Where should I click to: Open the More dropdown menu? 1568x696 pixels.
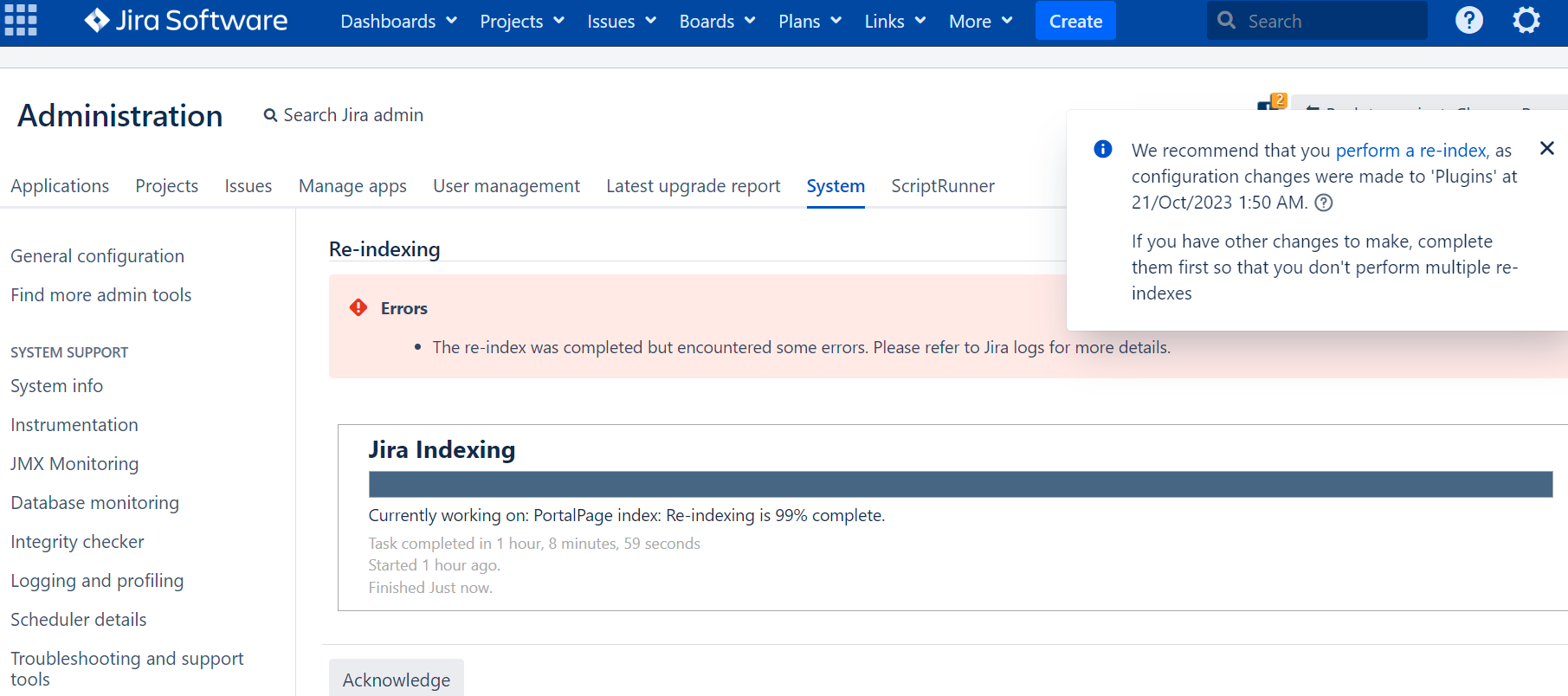point(980,21)
